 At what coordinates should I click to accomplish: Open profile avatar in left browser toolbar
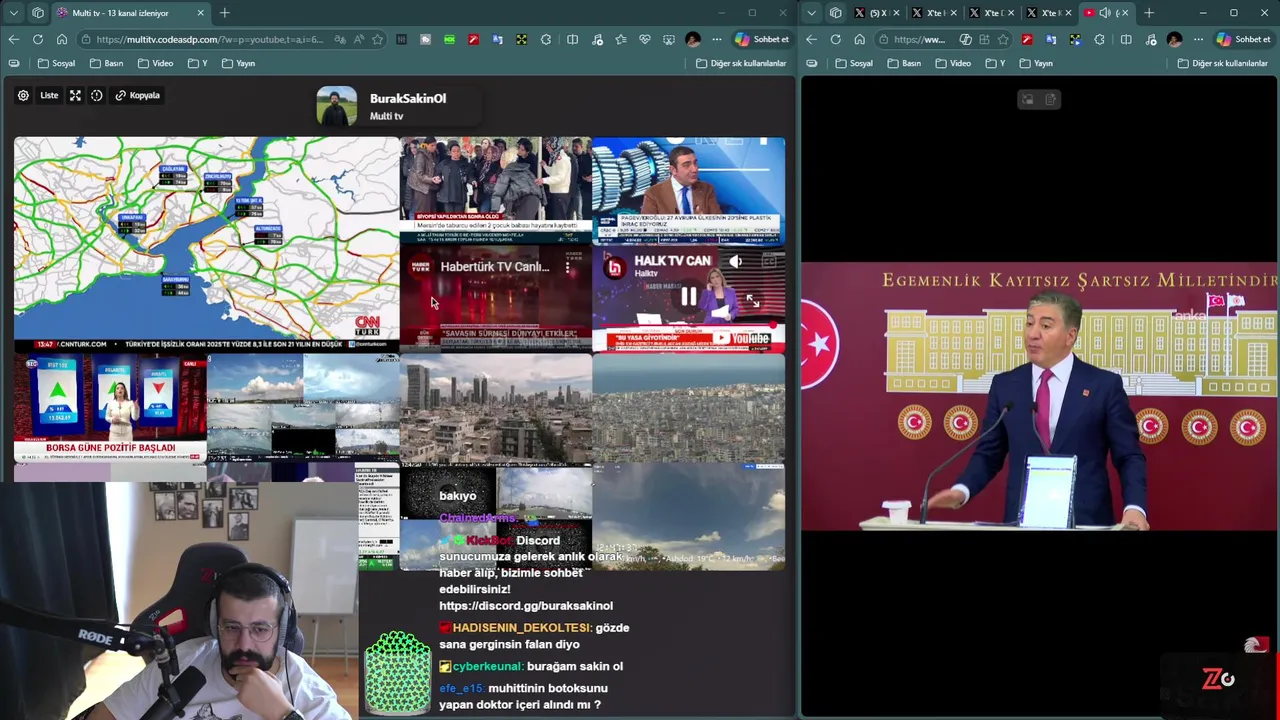coord(693,39)
